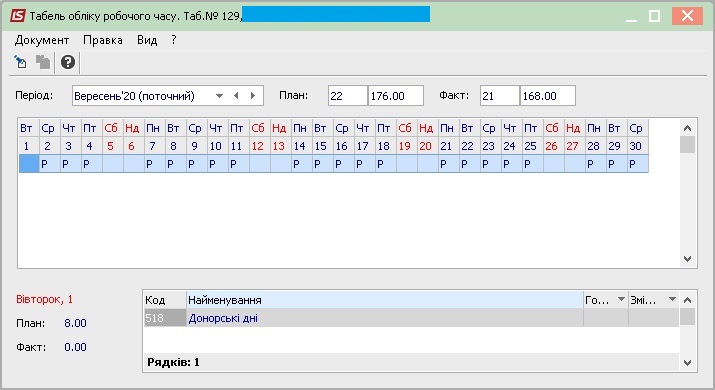The width and height of the screenshot is (715, 390).
Task: Open the Змі... column filter dropdown
Action: click(672, 300)
